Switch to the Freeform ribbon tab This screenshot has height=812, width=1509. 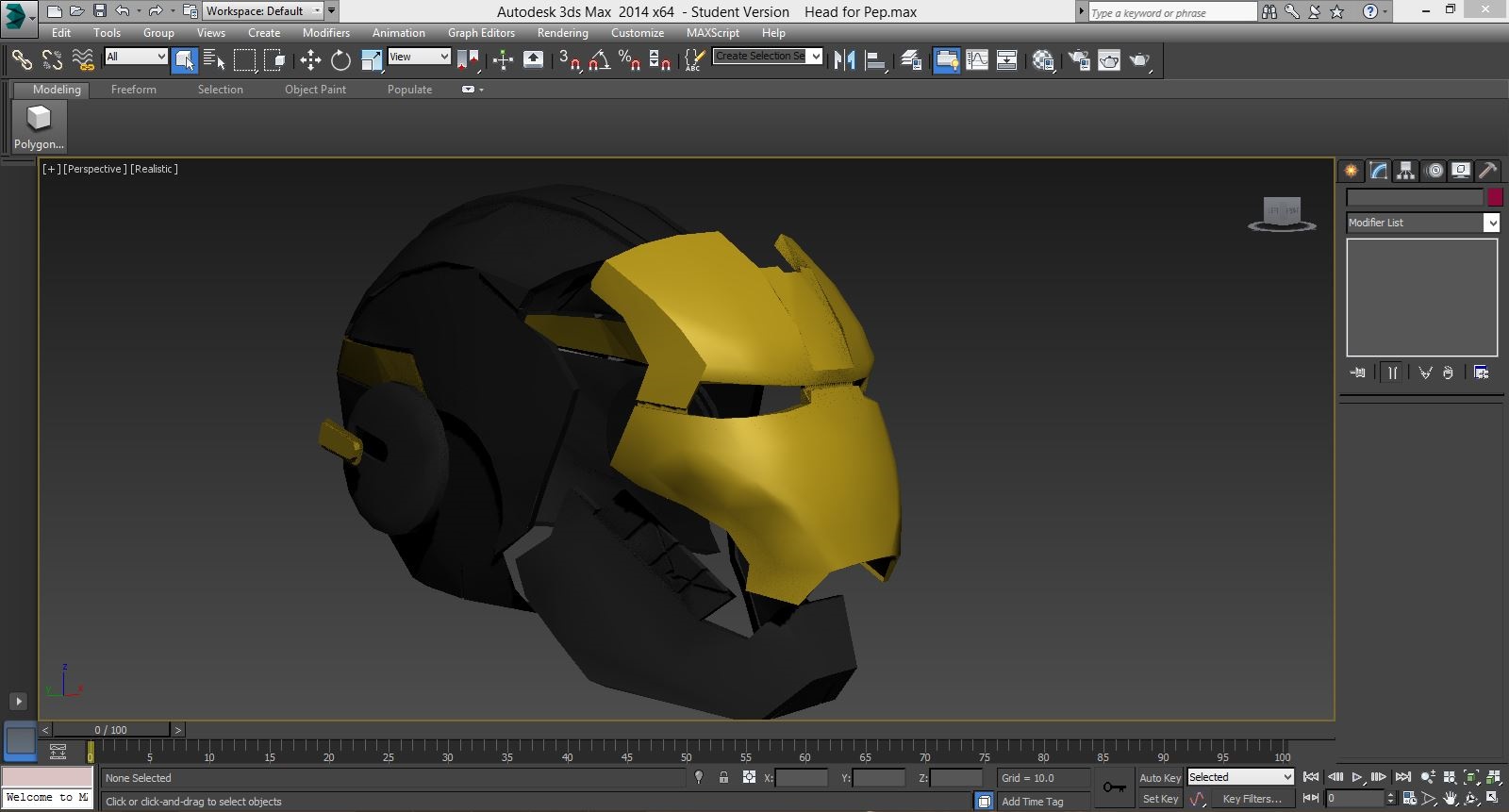click(133, 90)
